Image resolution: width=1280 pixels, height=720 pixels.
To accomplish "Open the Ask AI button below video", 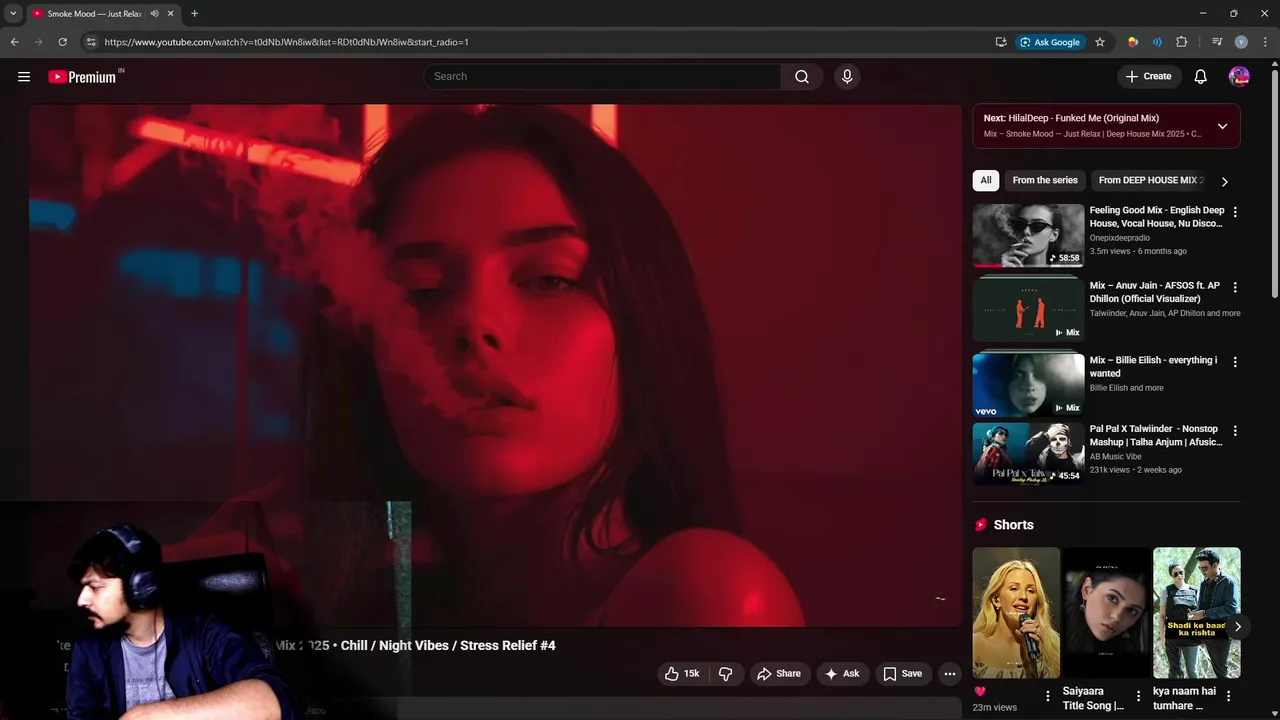I will click(842, 674).
